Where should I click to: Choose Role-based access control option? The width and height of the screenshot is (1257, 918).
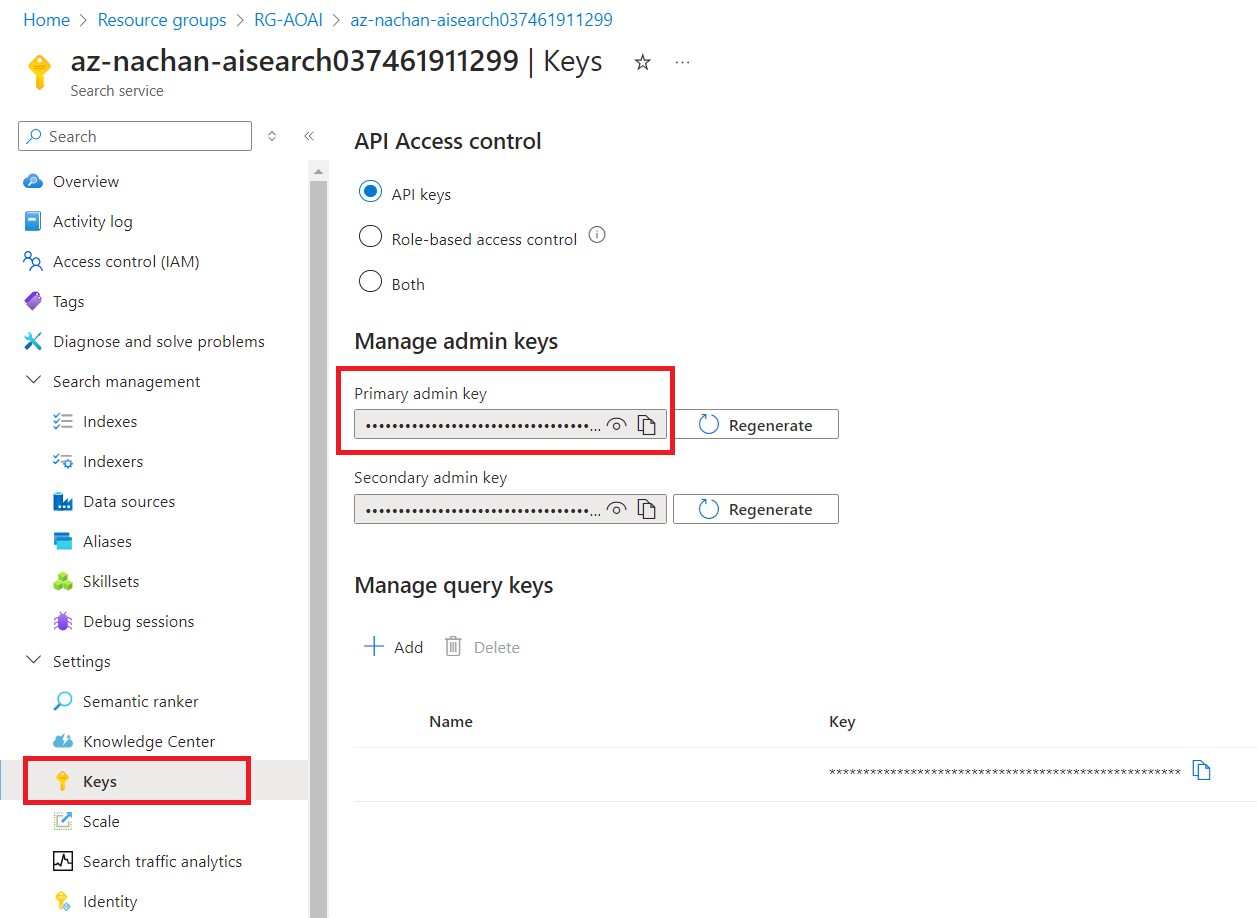[371, 237]
